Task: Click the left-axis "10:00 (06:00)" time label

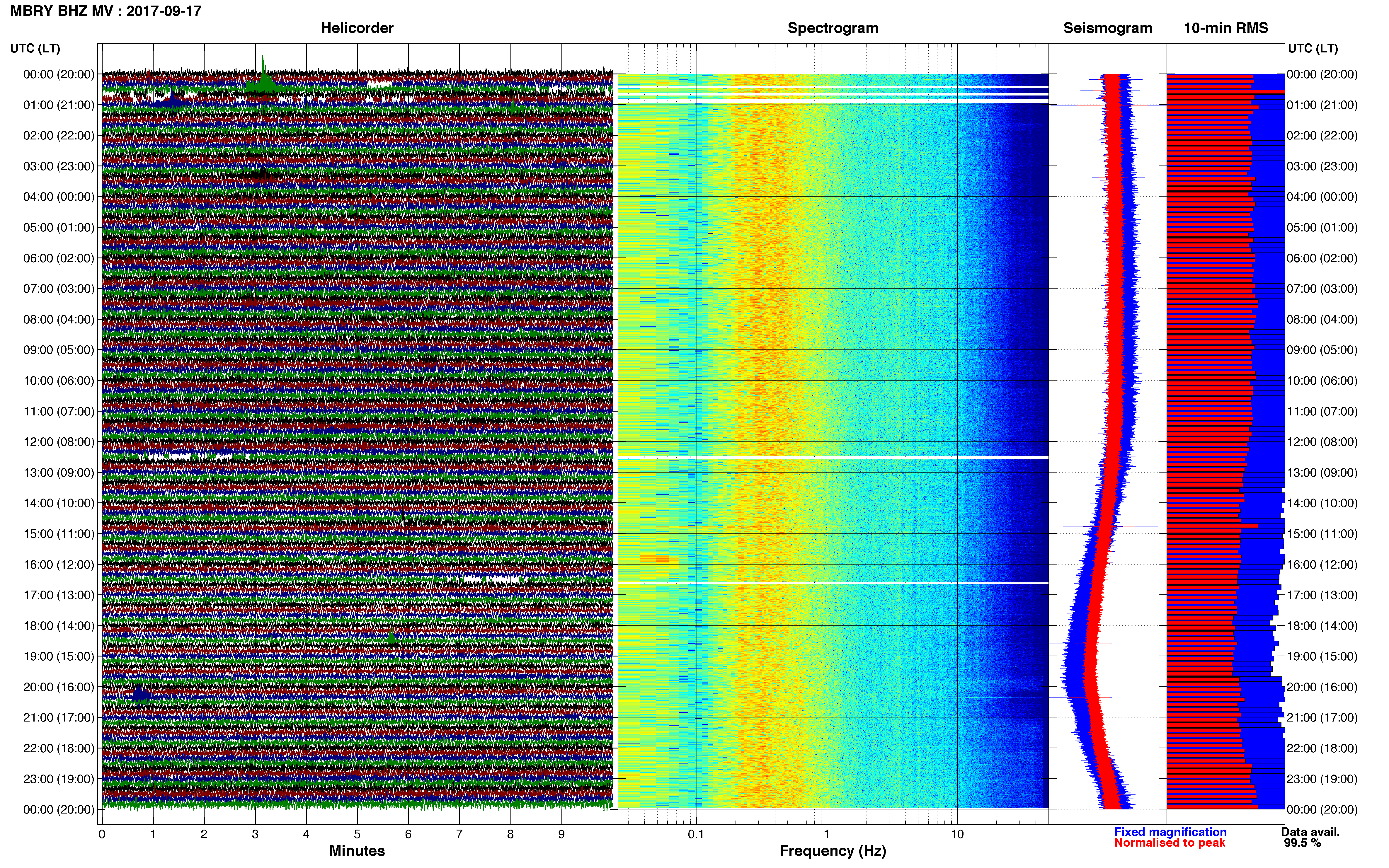Action: tap(59, 381)
